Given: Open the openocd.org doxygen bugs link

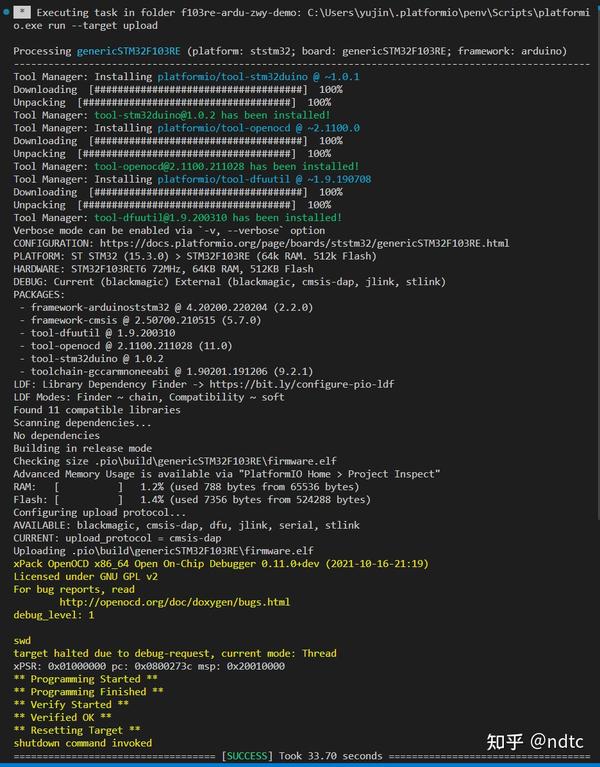Looking at the screenshot, I should click(x=174, y=602).
